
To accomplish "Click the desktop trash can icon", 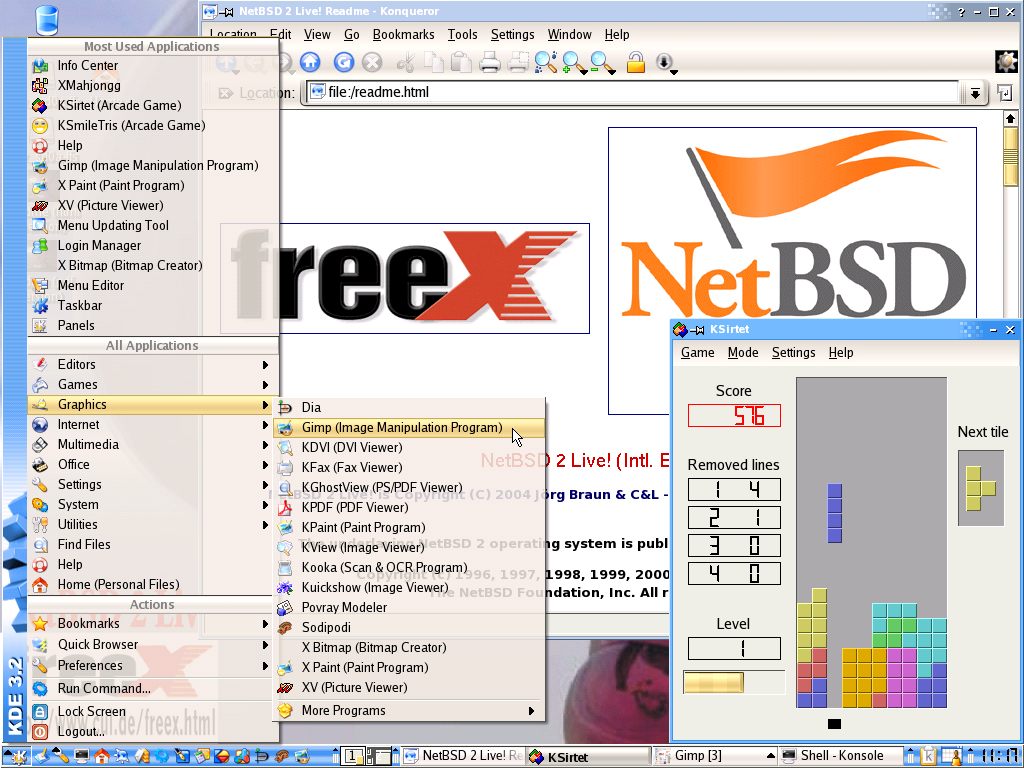I will (x=47, y=20).
